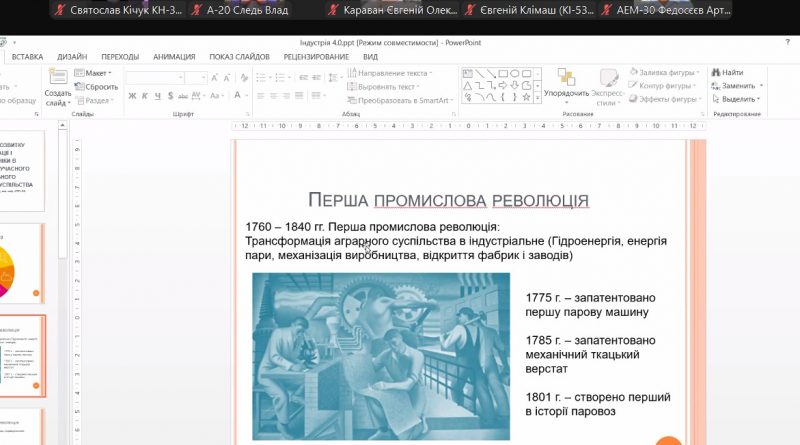800x445 pixels.
Task: Select the star shape in gallery
Action: point(527,97)
